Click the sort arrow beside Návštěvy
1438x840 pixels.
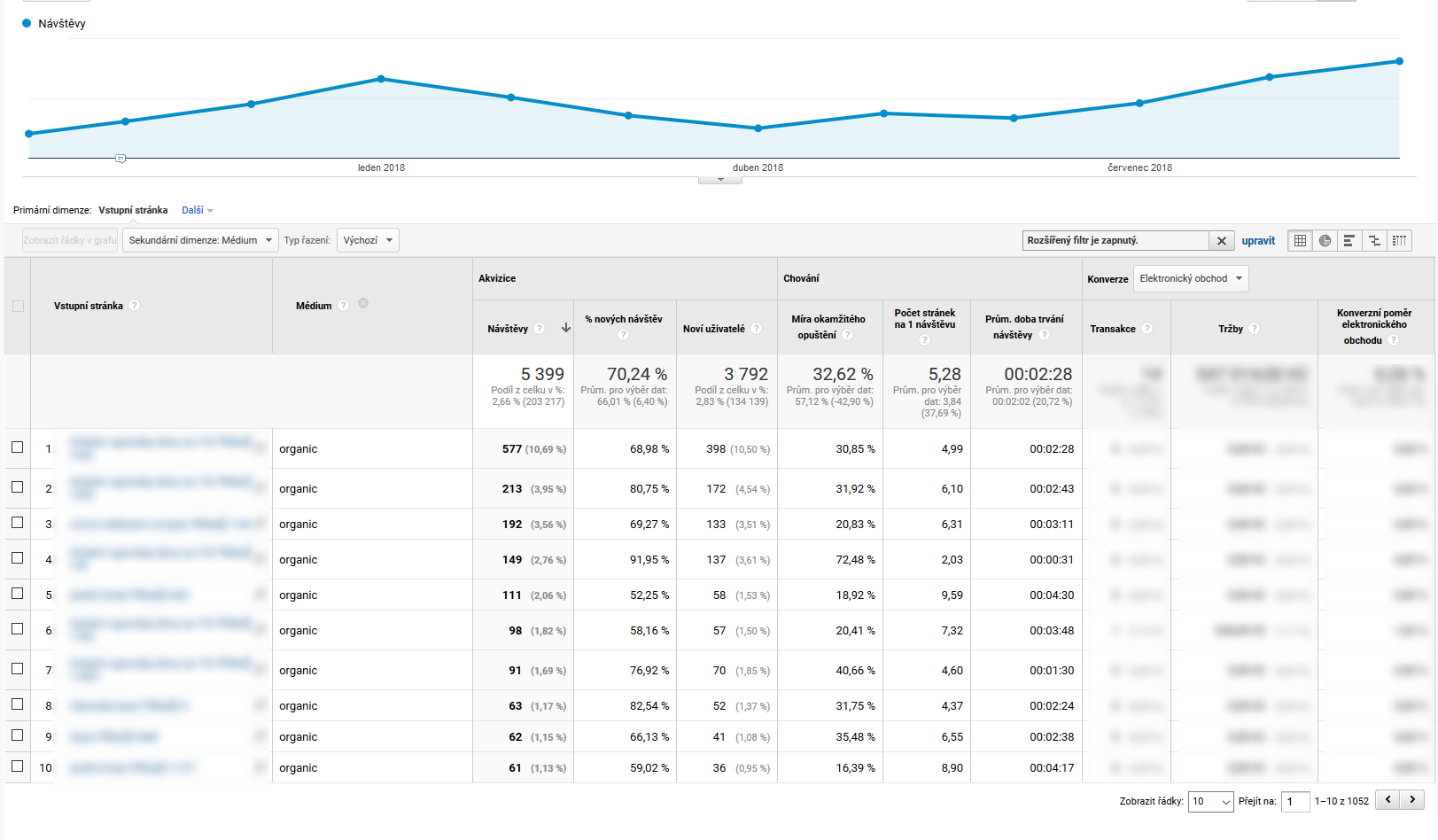[566, 328]
